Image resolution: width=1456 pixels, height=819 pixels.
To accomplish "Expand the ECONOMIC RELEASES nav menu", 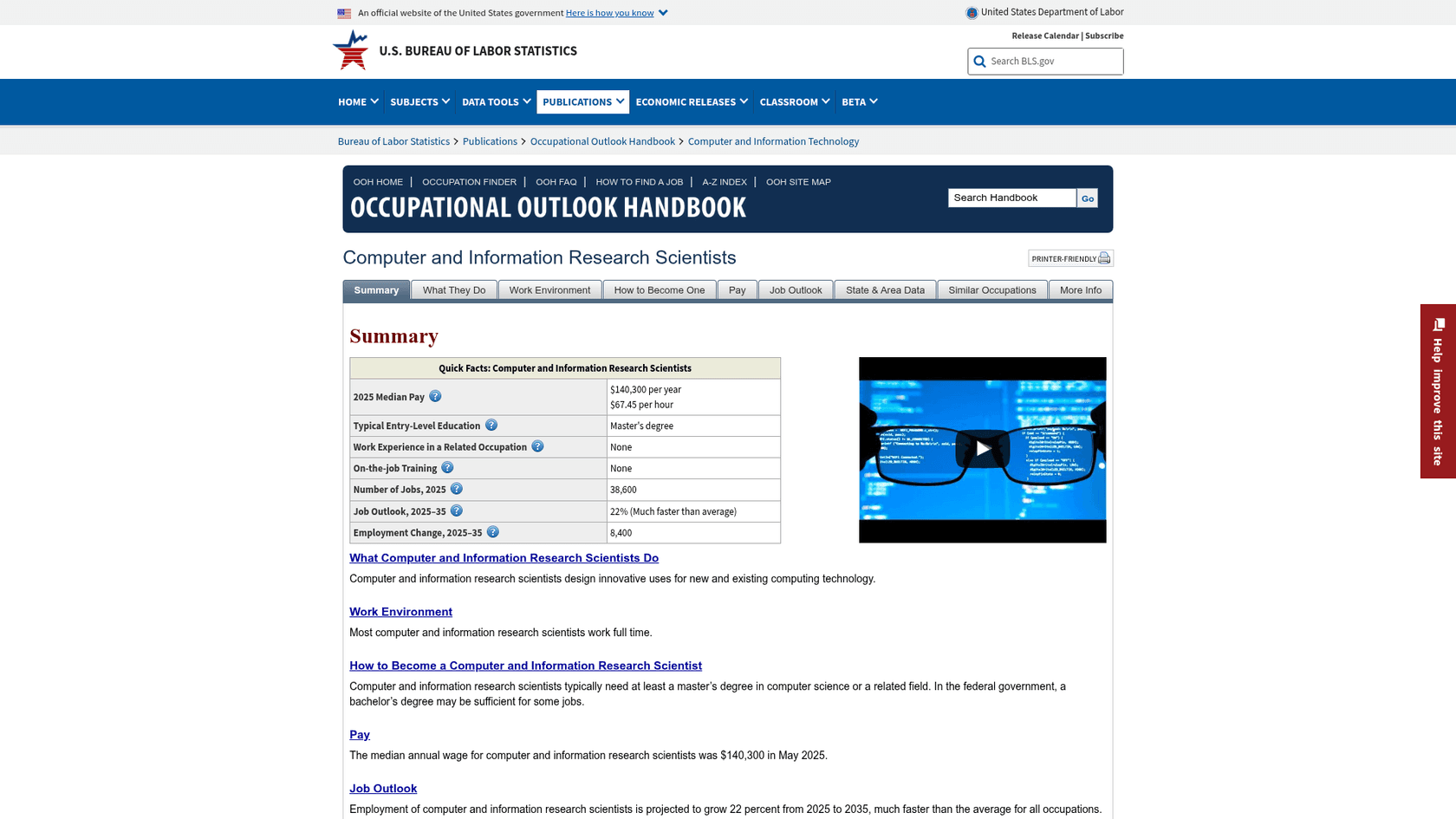I will 692,101.
